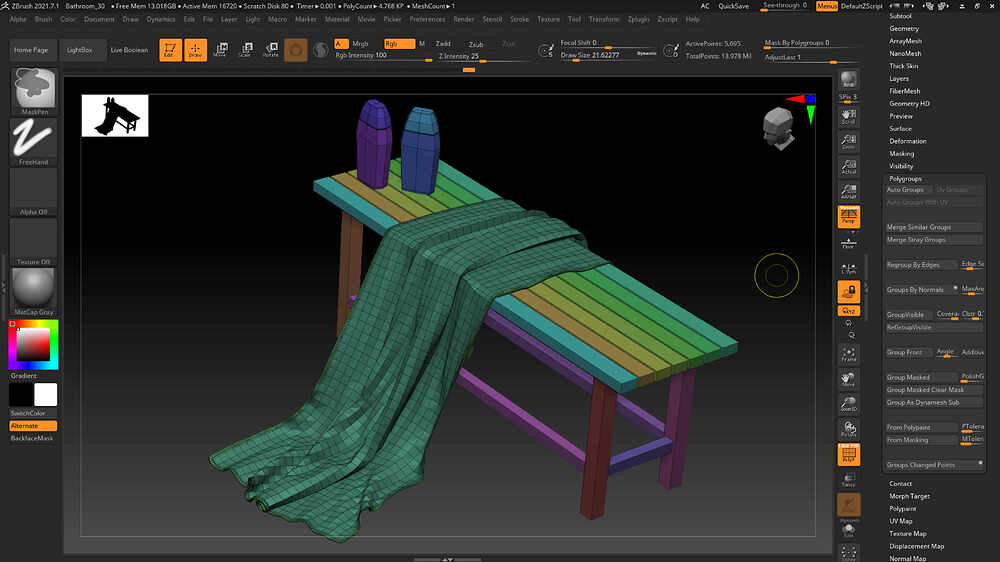Toggle Zsub sculpt mode
1000x562 pixels.
point(476,45)
